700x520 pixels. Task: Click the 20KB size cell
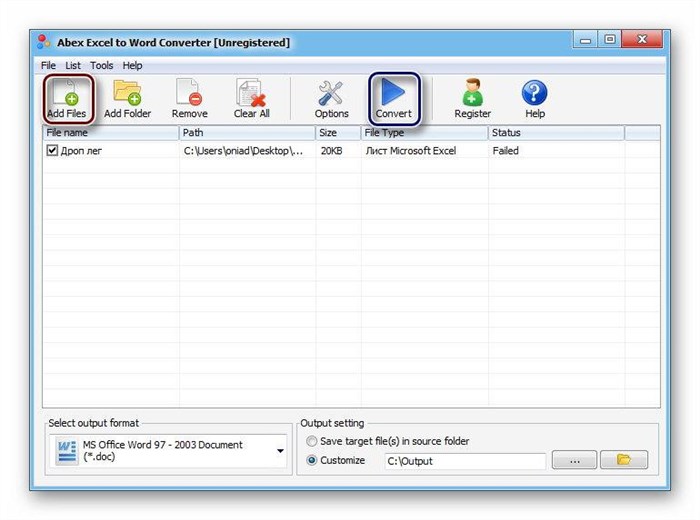tap(331, 151)
